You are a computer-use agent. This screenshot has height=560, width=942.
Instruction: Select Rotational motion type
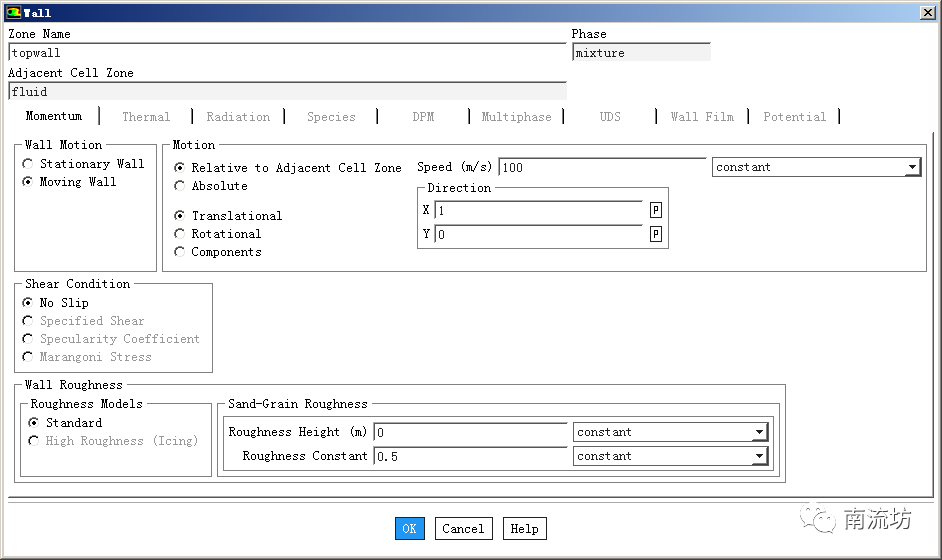180,234
